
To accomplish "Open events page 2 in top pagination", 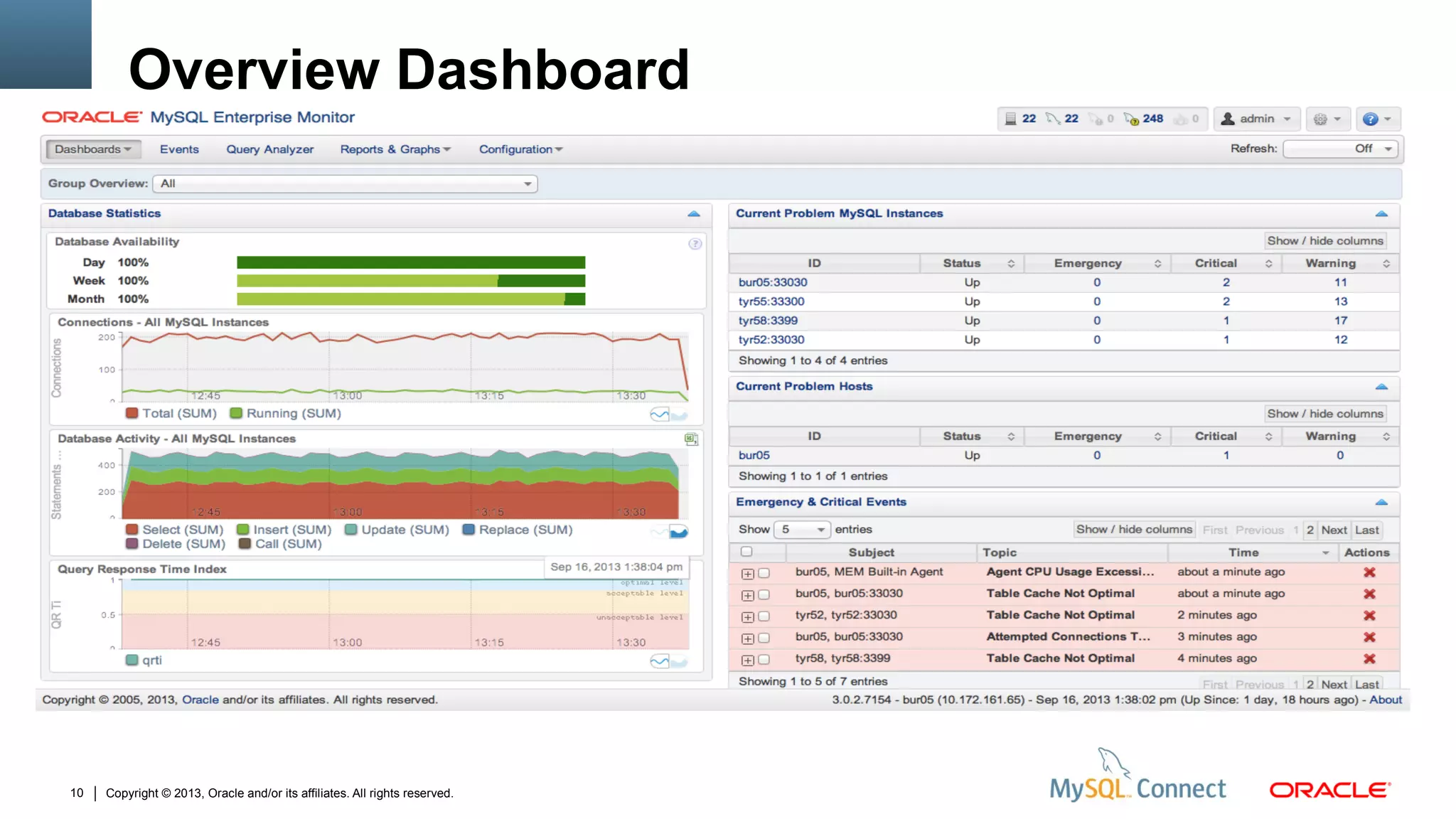I will [x=1310, y=530].
